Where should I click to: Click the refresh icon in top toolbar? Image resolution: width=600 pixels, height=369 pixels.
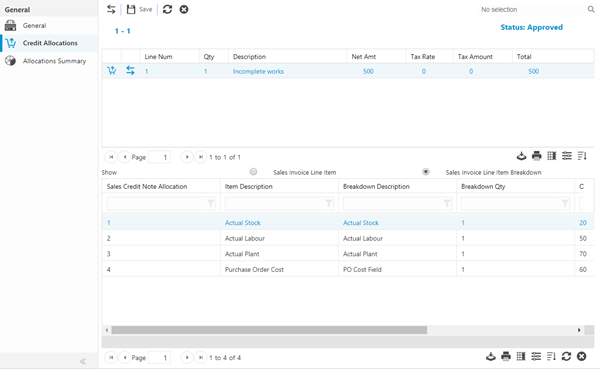click(167, 9)
